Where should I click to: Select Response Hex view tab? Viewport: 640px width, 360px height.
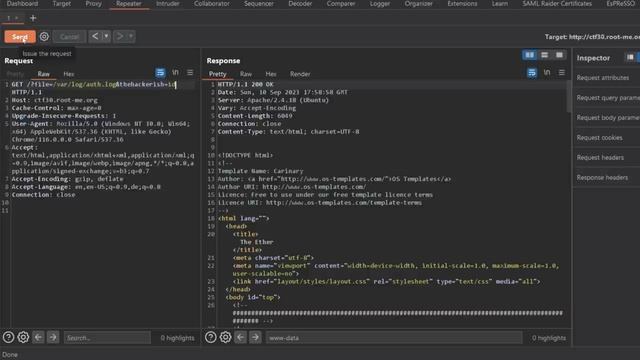tap(271, 74)
